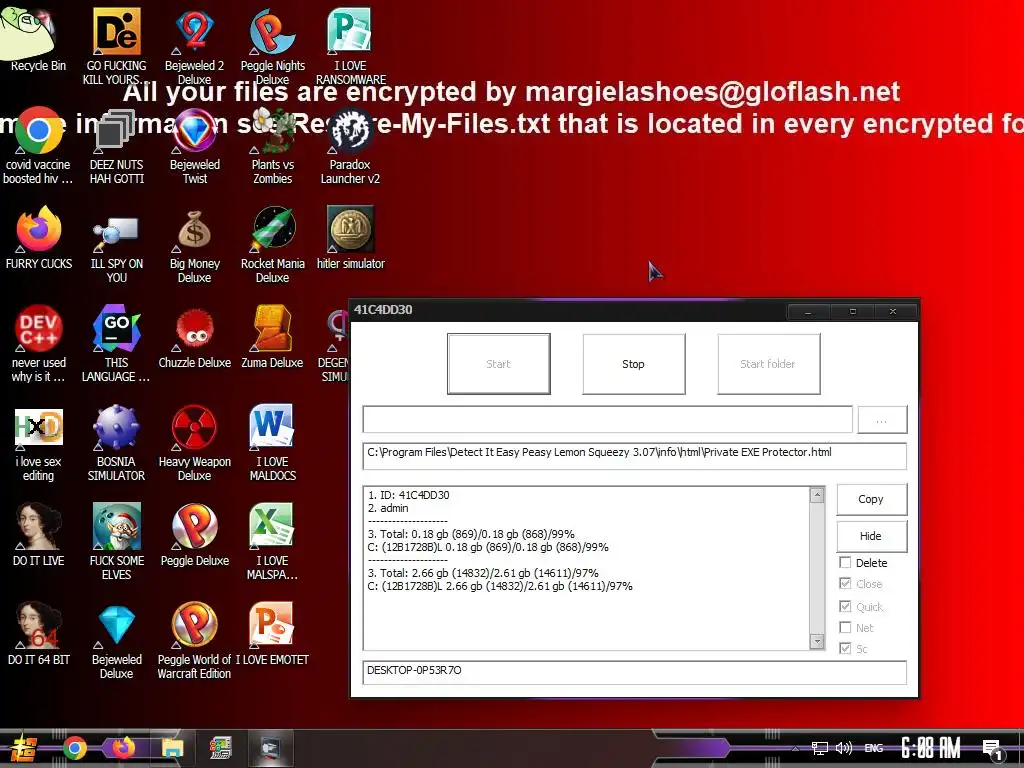Viewport: 1024px width, 768px height.
Task: Open Firefox from the taskbar
Action: point(123,748)
